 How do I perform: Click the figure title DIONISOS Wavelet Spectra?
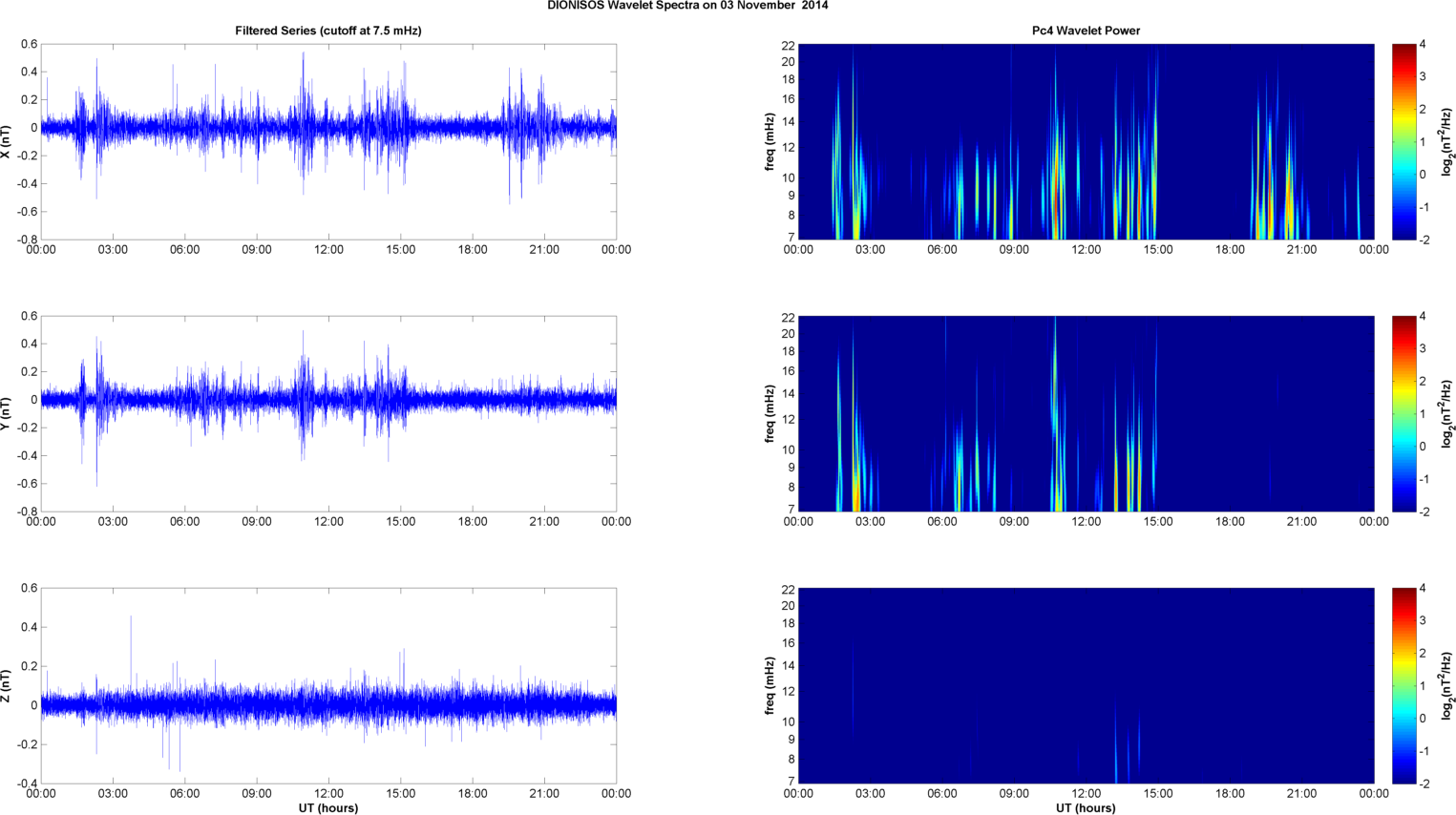687,6
